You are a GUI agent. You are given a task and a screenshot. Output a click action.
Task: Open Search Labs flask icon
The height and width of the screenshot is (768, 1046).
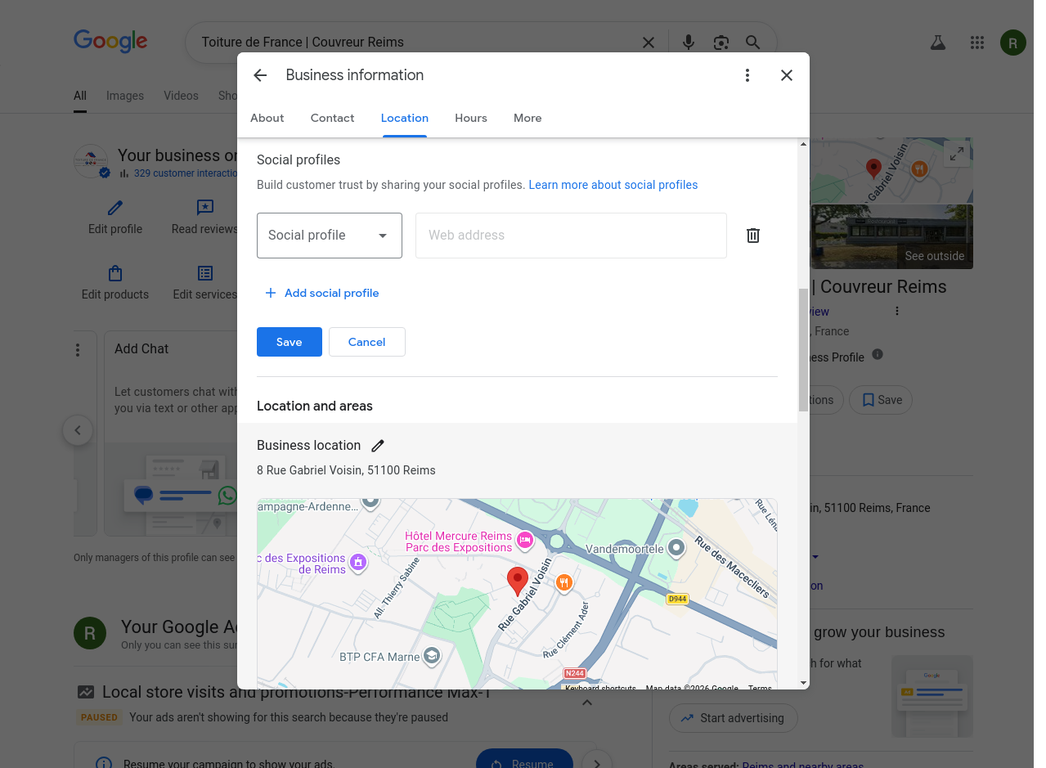click(937, 42)
